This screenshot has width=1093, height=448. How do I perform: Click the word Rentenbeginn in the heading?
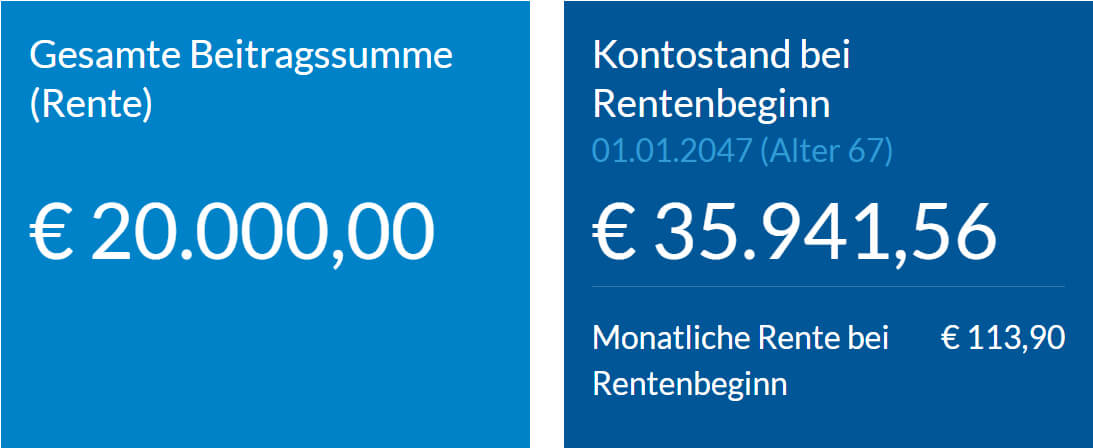point(711,105)
